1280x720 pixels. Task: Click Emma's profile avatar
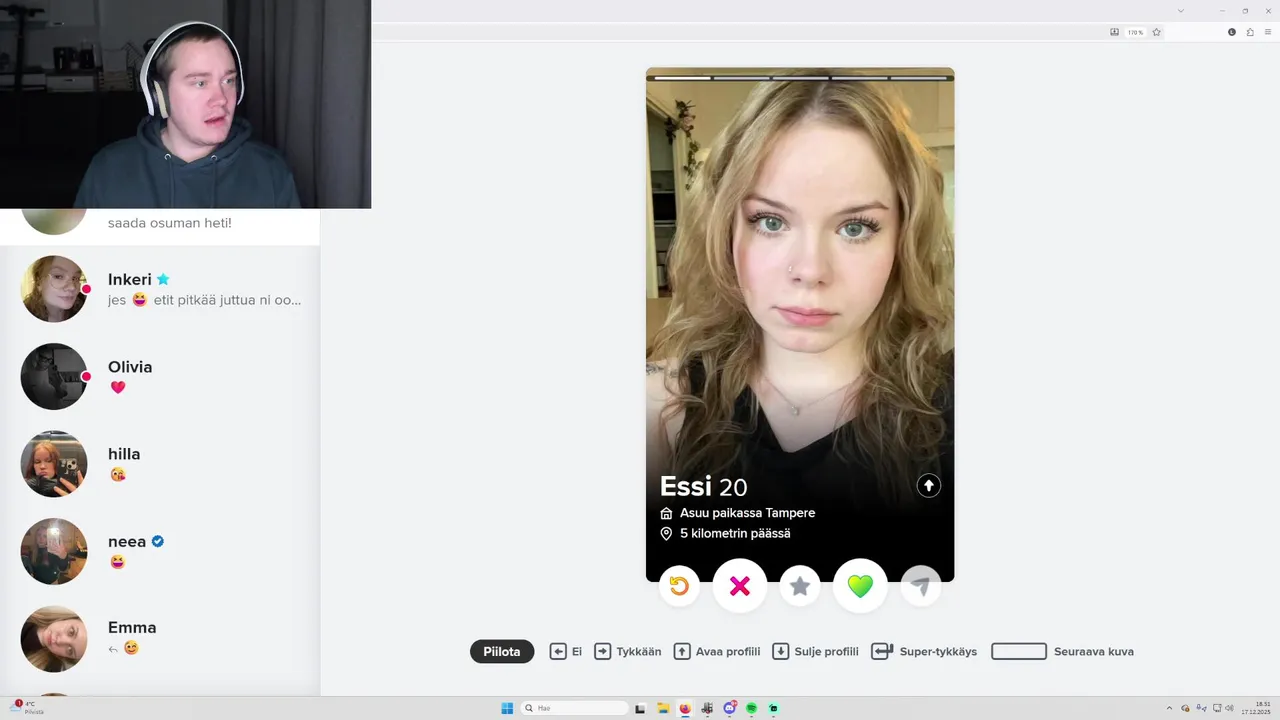tap(54, 638)
